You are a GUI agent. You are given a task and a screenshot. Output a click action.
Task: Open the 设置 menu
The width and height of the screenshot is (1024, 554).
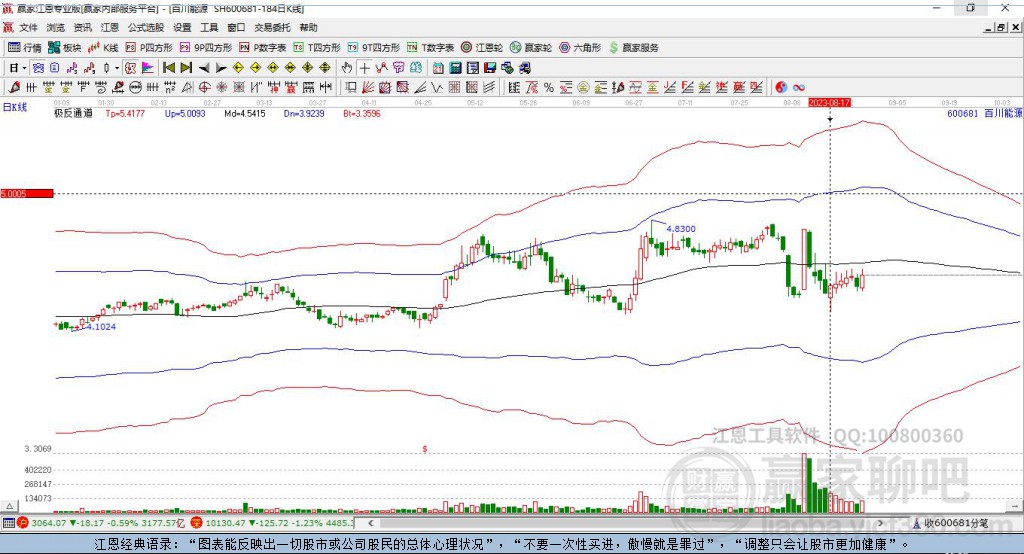182,27
